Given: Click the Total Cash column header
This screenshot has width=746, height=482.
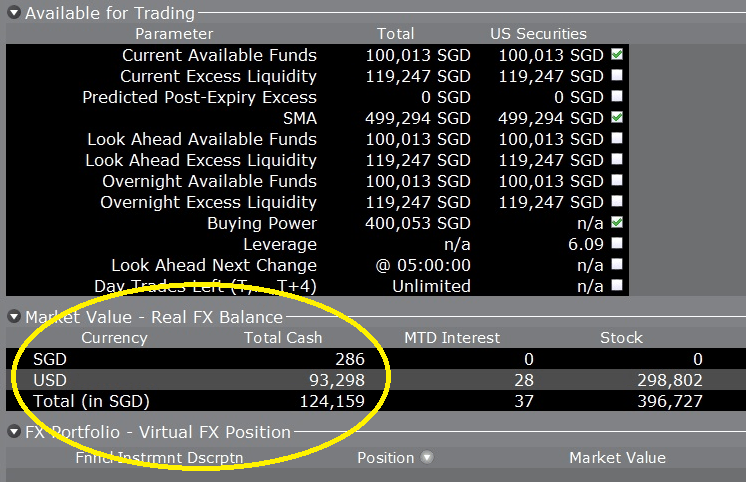Looking at the screenshot, I should click(x=283, y=338).
